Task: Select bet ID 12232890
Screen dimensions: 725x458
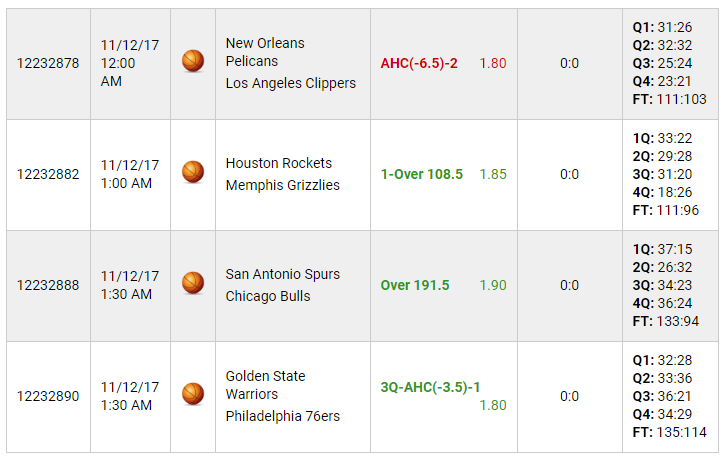Action: tap(48, 396)
